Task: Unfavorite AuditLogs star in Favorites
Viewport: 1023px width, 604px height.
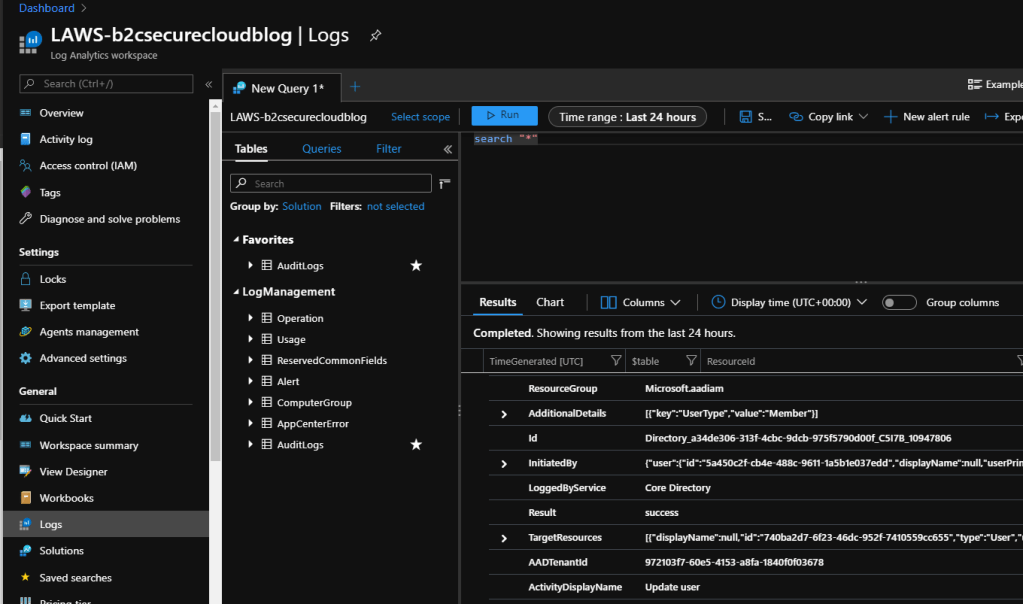Action: click(x=416, y=266)
